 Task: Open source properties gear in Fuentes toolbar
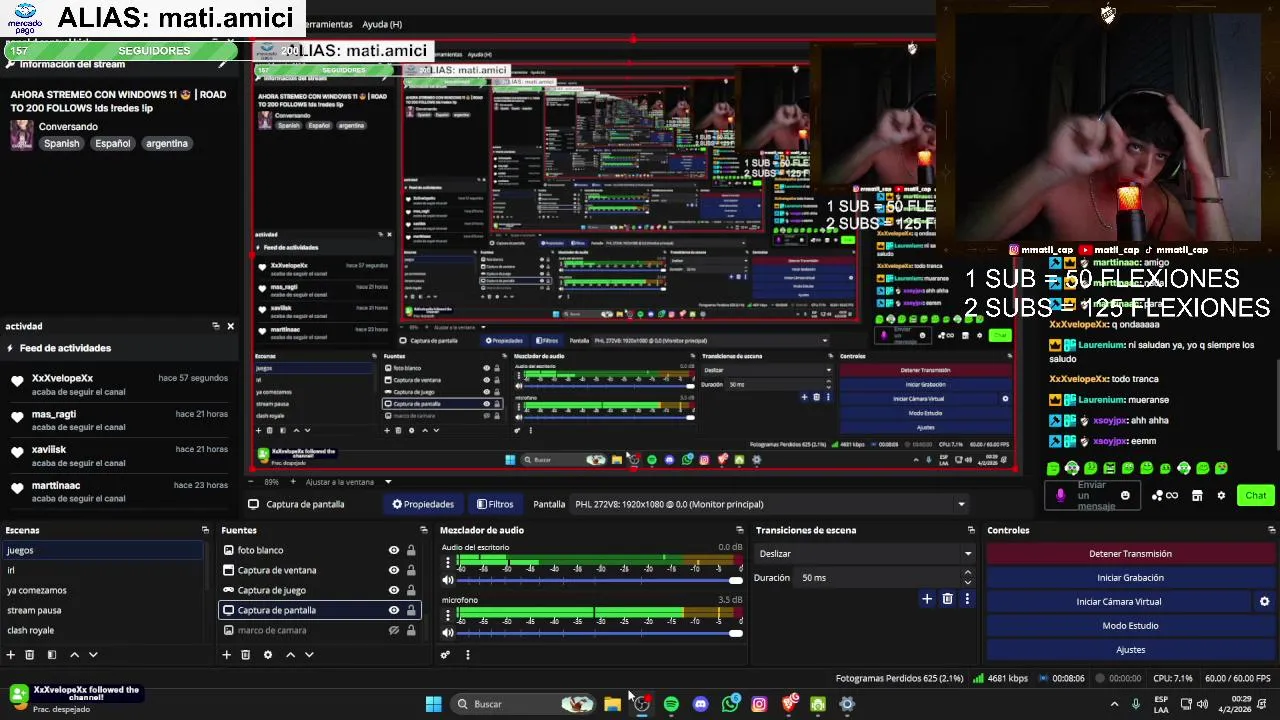click(268, 655)
